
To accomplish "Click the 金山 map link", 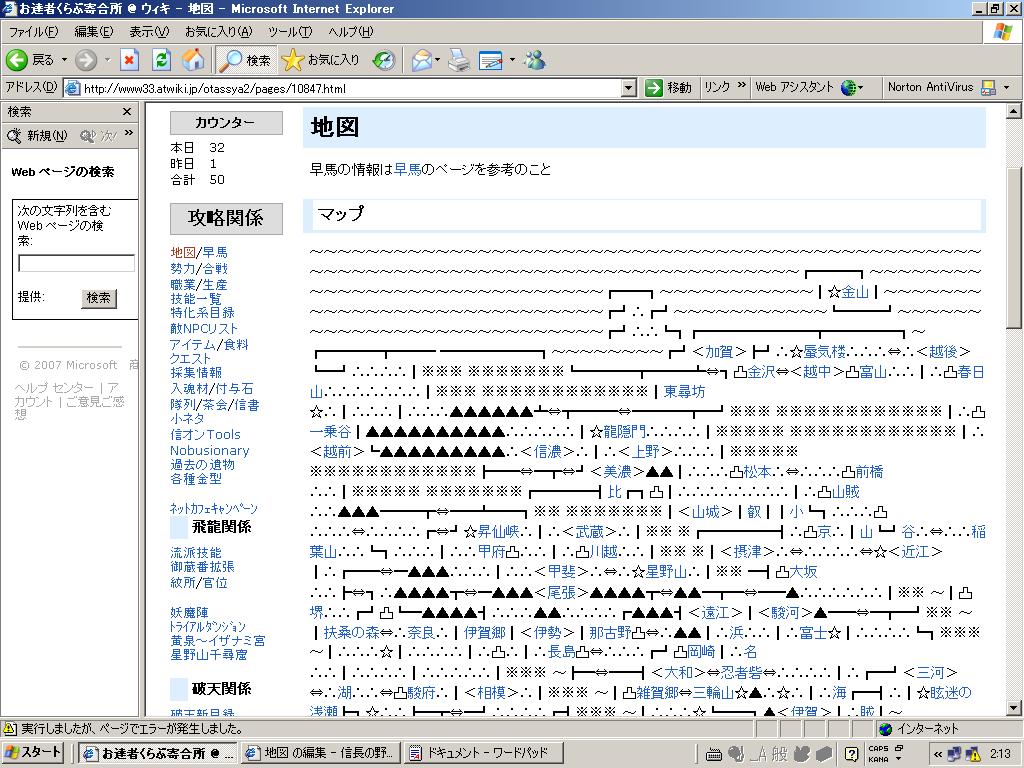I will click(x=855, y=292).
